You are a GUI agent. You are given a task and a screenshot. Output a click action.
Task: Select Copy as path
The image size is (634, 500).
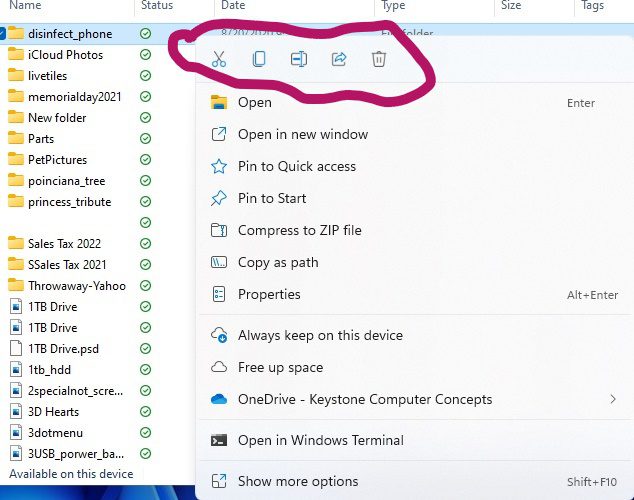[414, 262]
